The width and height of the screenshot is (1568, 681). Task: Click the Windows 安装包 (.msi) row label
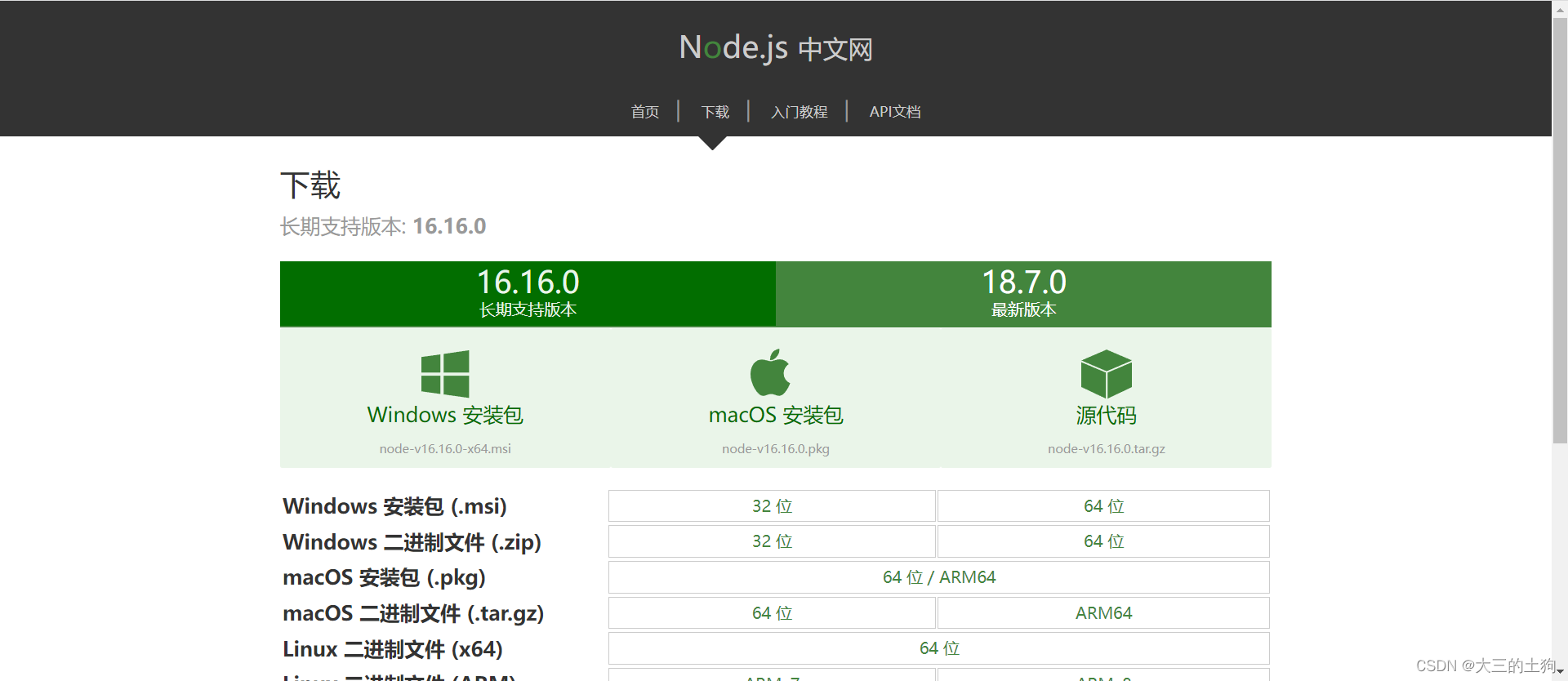pyautogui.click(x=394, y=506)
